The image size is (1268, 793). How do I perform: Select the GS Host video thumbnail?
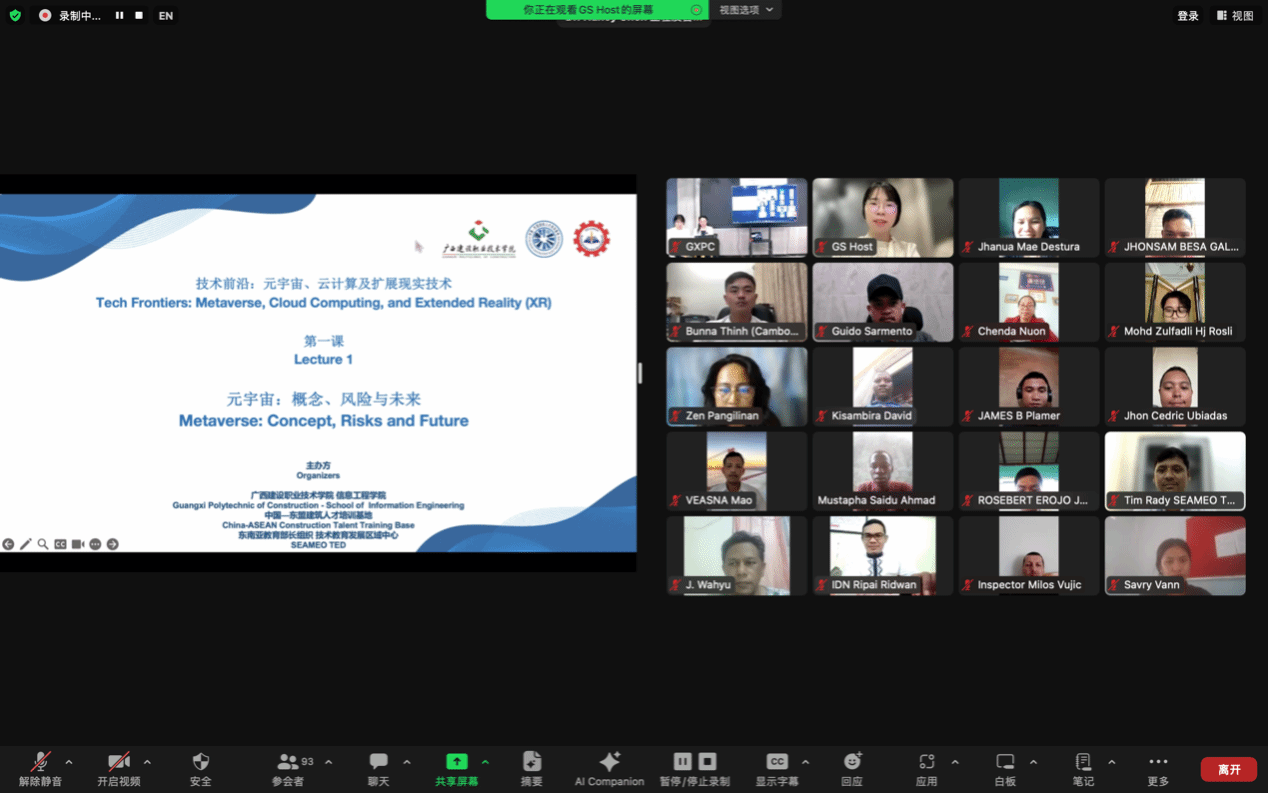882,217
